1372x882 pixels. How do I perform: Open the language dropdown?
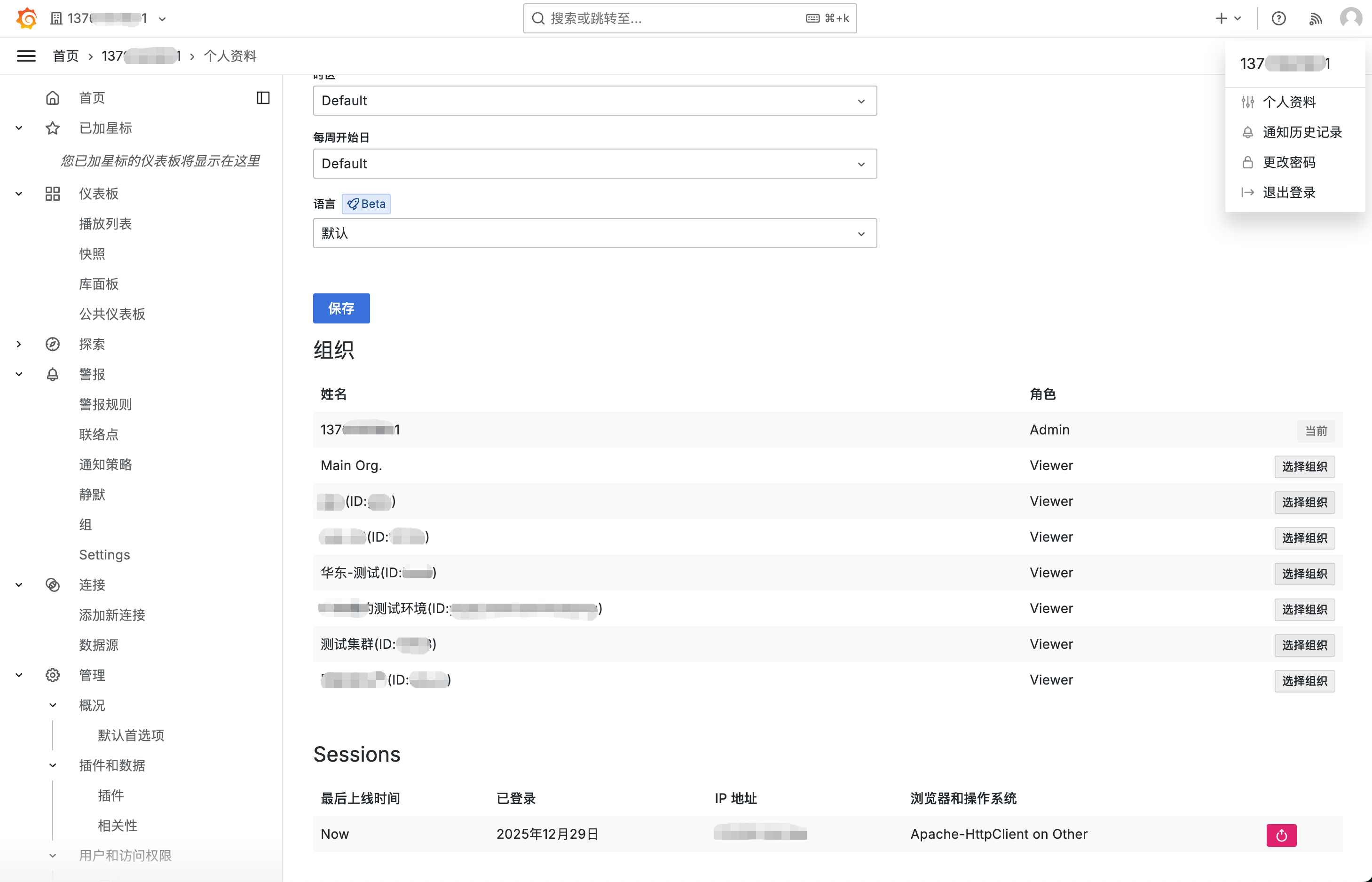(594, 233)
